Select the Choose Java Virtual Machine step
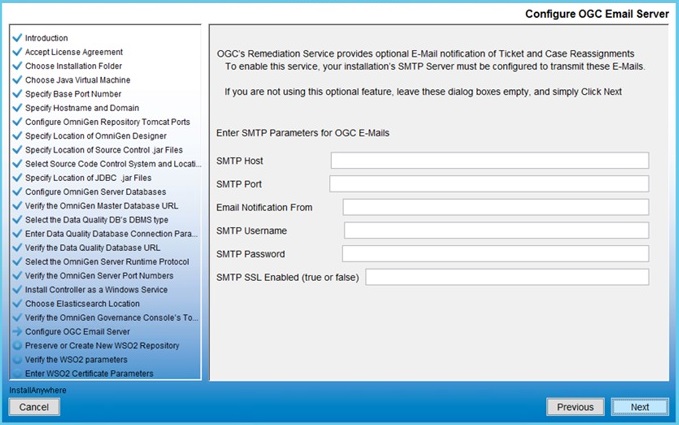 pyautogui.click(x=78, y=80)
